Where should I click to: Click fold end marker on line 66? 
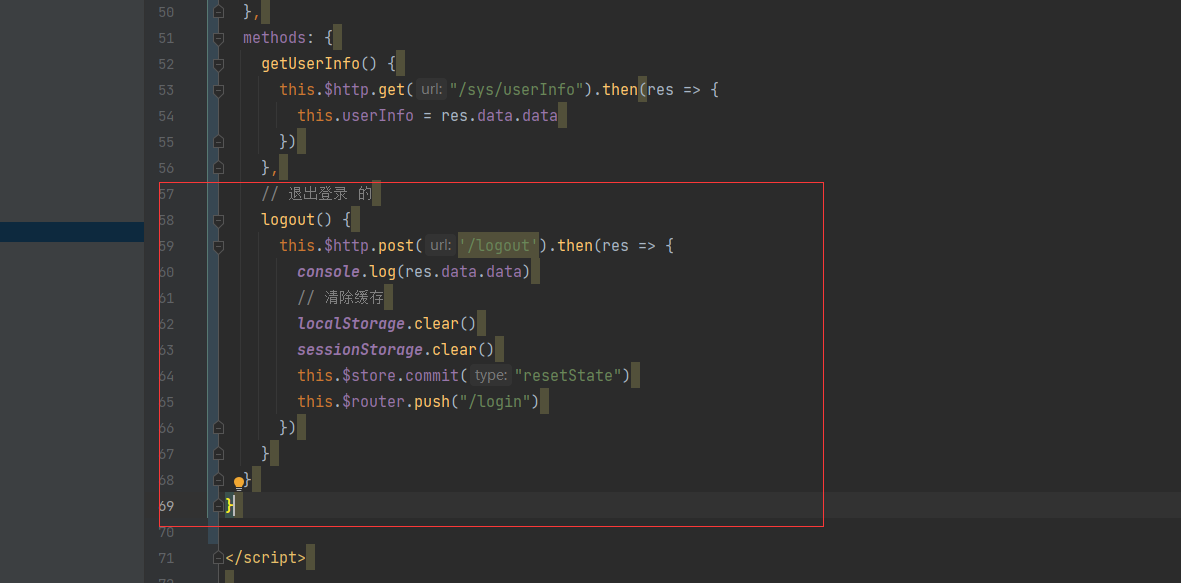point(218,428)
